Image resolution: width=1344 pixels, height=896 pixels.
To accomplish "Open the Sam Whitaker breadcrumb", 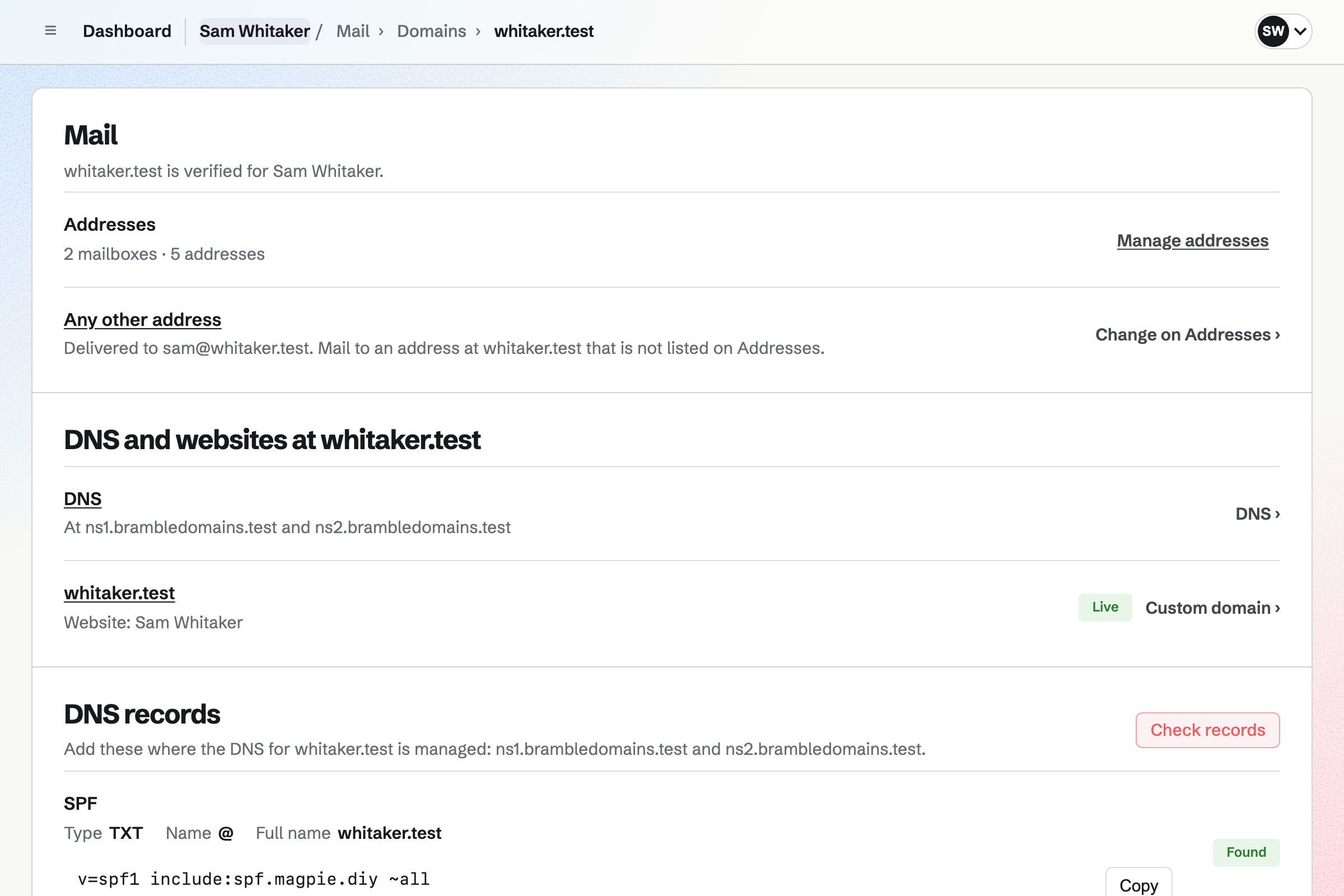I will (x=254, y=31).
